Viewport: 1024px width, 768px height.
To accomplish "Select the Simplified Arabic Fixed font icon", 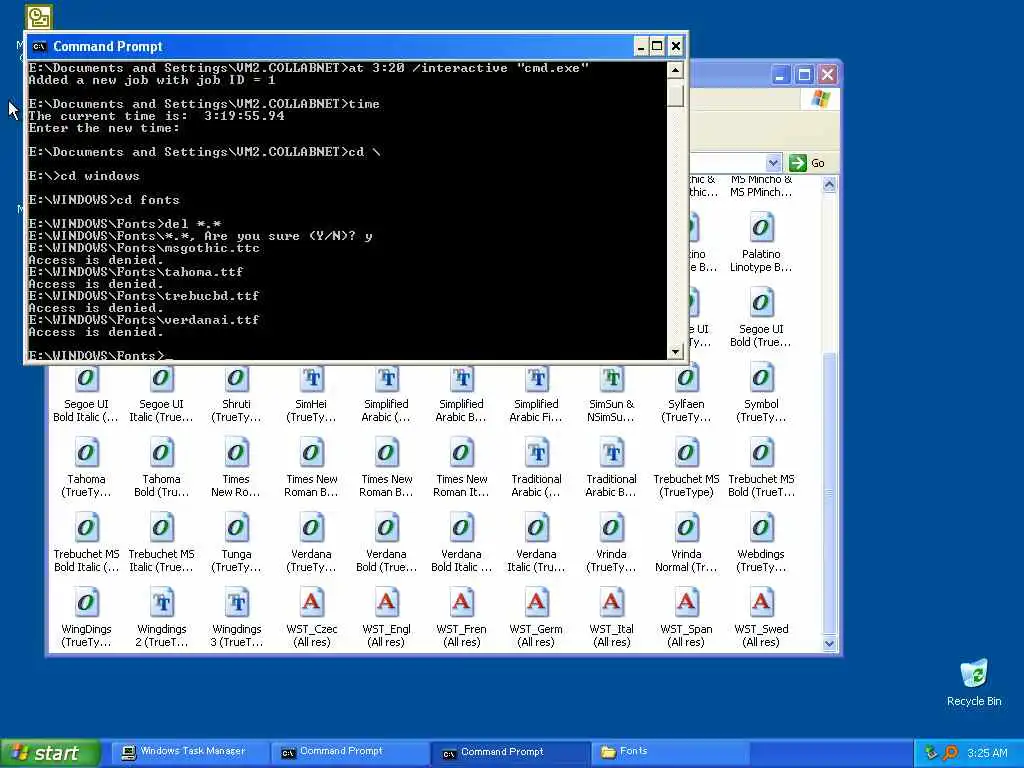I will tap(536, 379).
